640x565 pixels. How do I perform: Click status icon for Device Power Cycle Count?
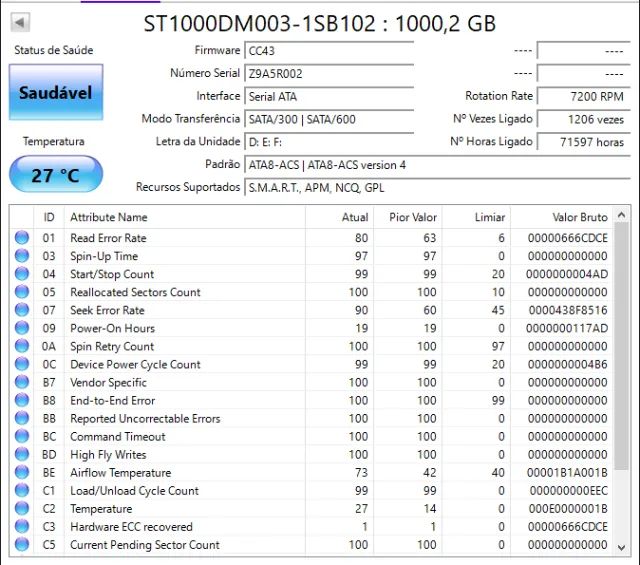[x=22, y=364]
